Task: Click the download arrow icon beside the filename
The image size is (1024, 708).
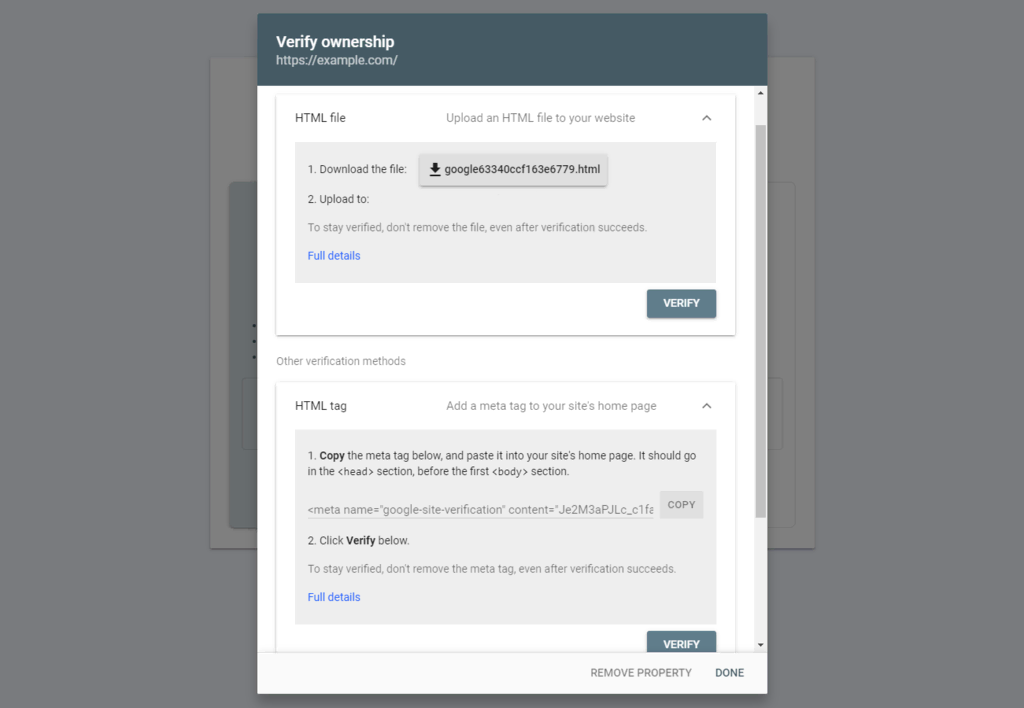Action: (x=435, y=170)
